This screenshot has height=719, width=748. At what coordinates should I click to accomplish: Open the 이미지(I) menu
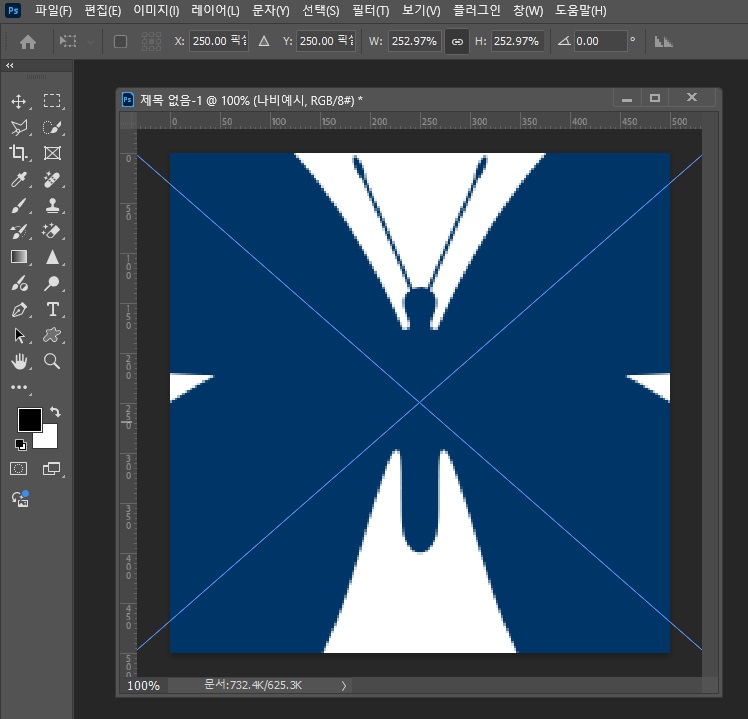(156, 10)
